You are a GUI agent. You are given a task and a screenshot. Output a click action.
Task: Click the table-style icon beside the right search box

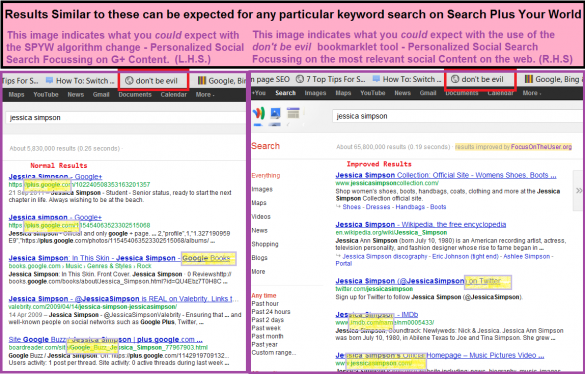[293, 113]
